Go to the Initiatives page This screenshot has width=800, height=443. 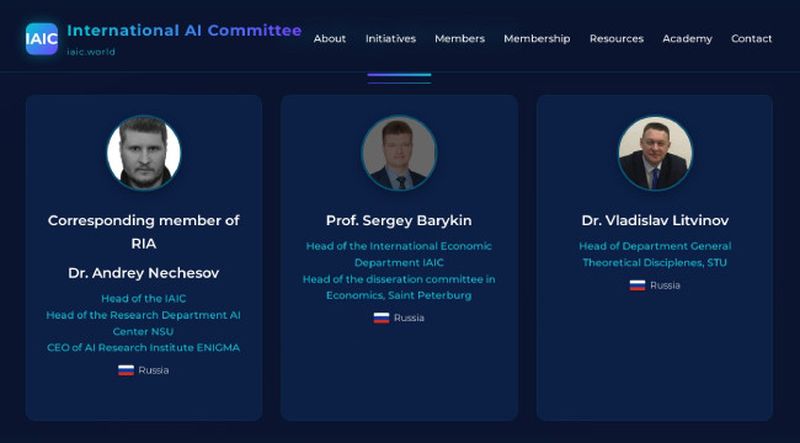tap(390, 39)
